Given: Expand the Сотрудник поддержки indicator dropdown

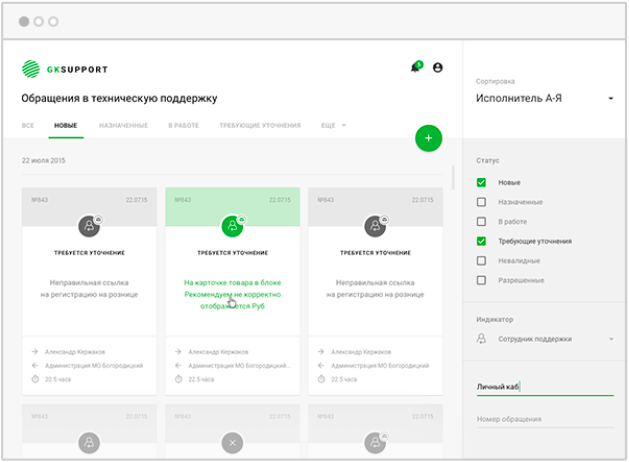Looking at the screenshot, I should point(610,339).
